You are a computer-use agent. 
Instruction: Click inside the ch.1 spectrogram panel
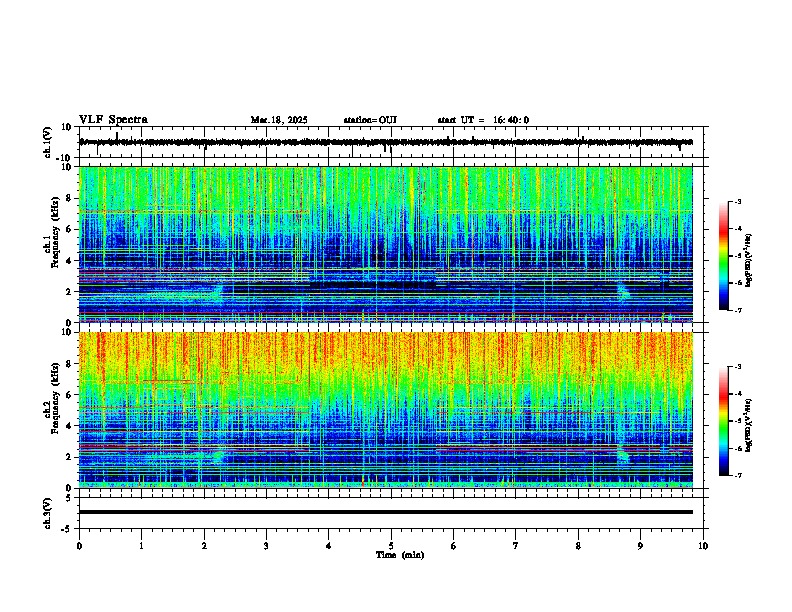pos(386,244)
